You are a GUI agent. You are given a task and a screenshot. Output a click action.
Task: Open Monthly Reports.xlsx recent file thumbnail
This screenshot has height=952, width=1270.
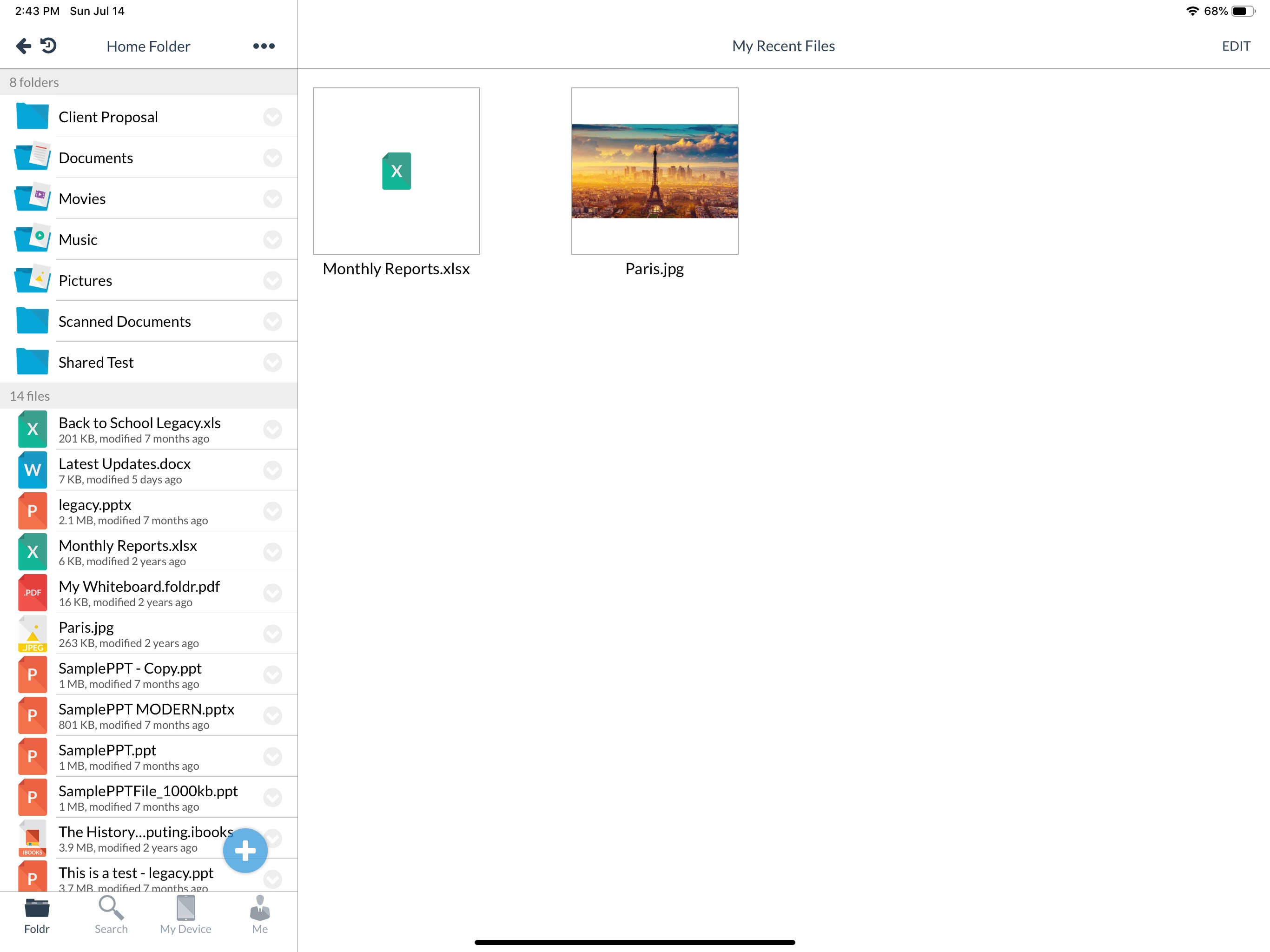click(x=396, y=171)
